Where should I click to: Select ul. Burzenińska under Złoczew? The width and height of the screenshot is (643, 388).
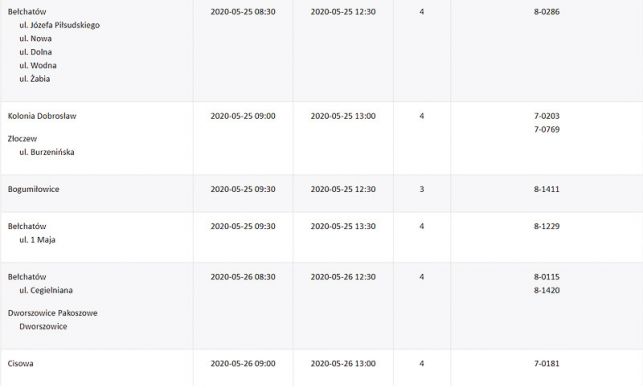click(47, 152)
